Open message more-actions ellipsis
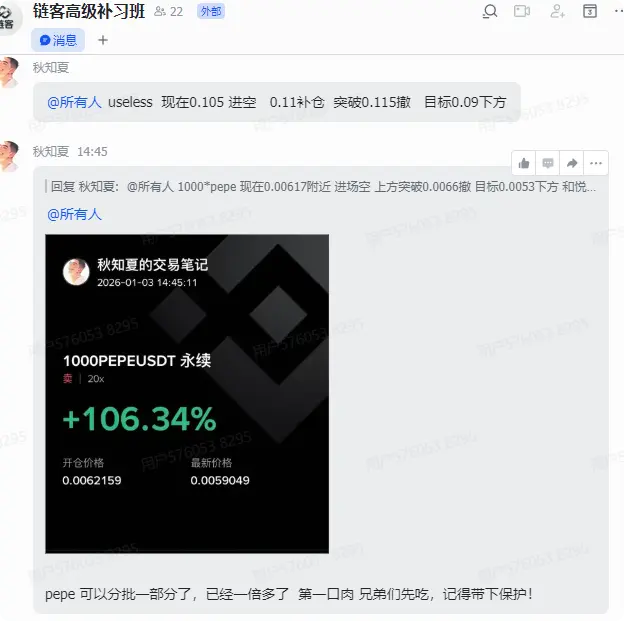 [x=596, y=163]
